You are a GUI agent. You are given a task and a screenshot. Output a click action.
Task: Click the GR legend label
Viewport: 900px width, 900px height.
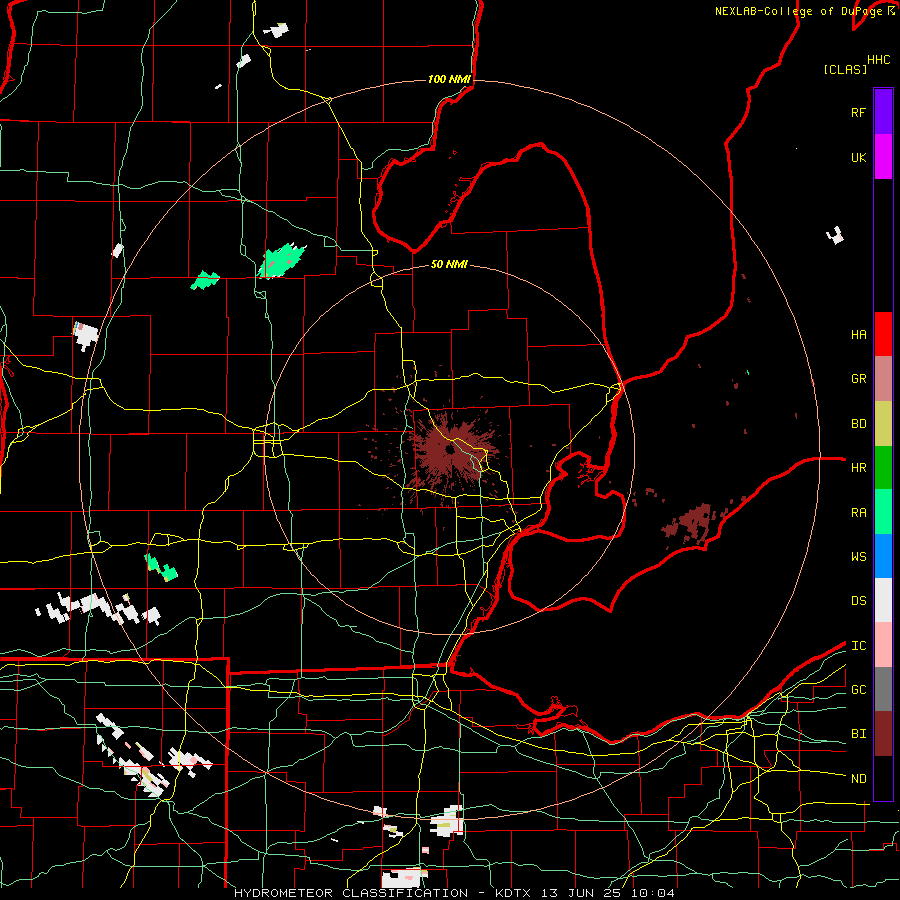tap(858, 379)
